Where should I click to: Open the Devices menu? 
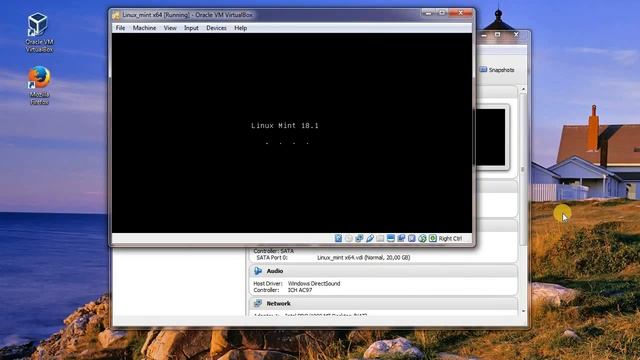click(216, 28)
